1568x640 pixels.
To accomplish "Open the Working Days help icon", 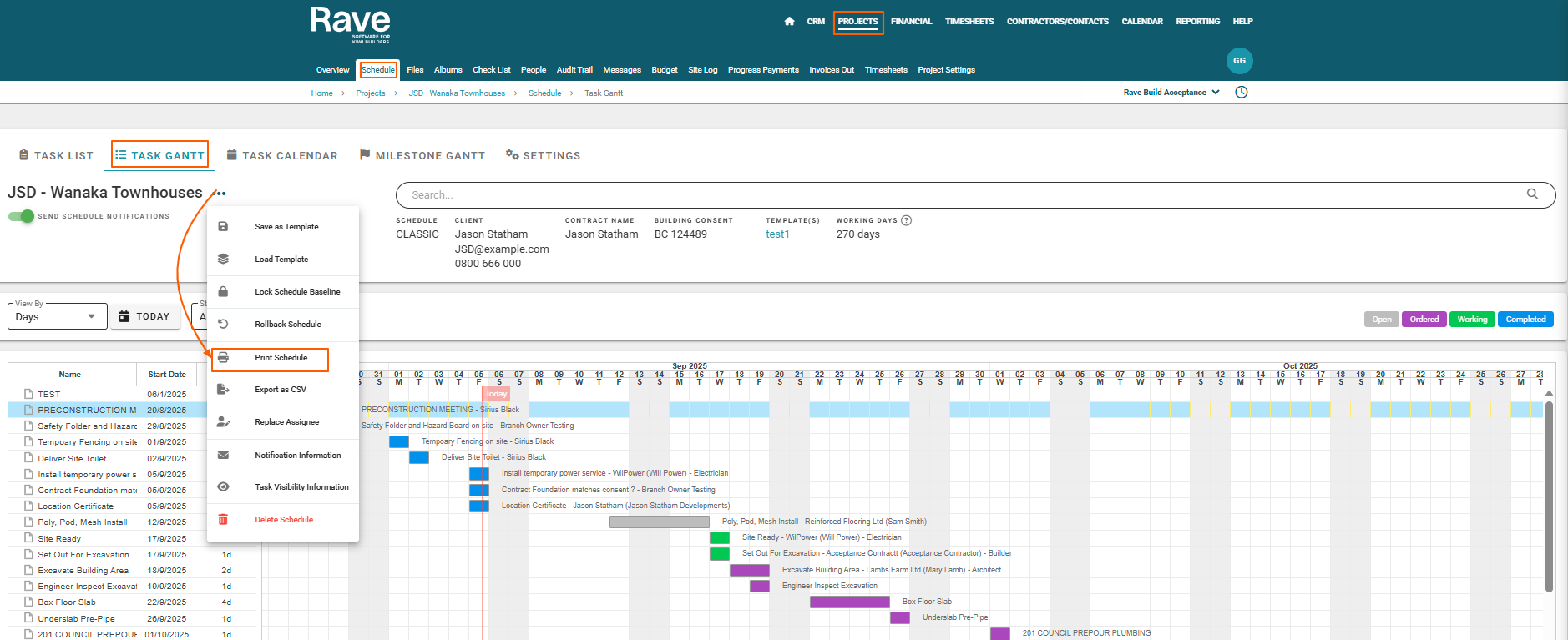I will pos(907,220).
